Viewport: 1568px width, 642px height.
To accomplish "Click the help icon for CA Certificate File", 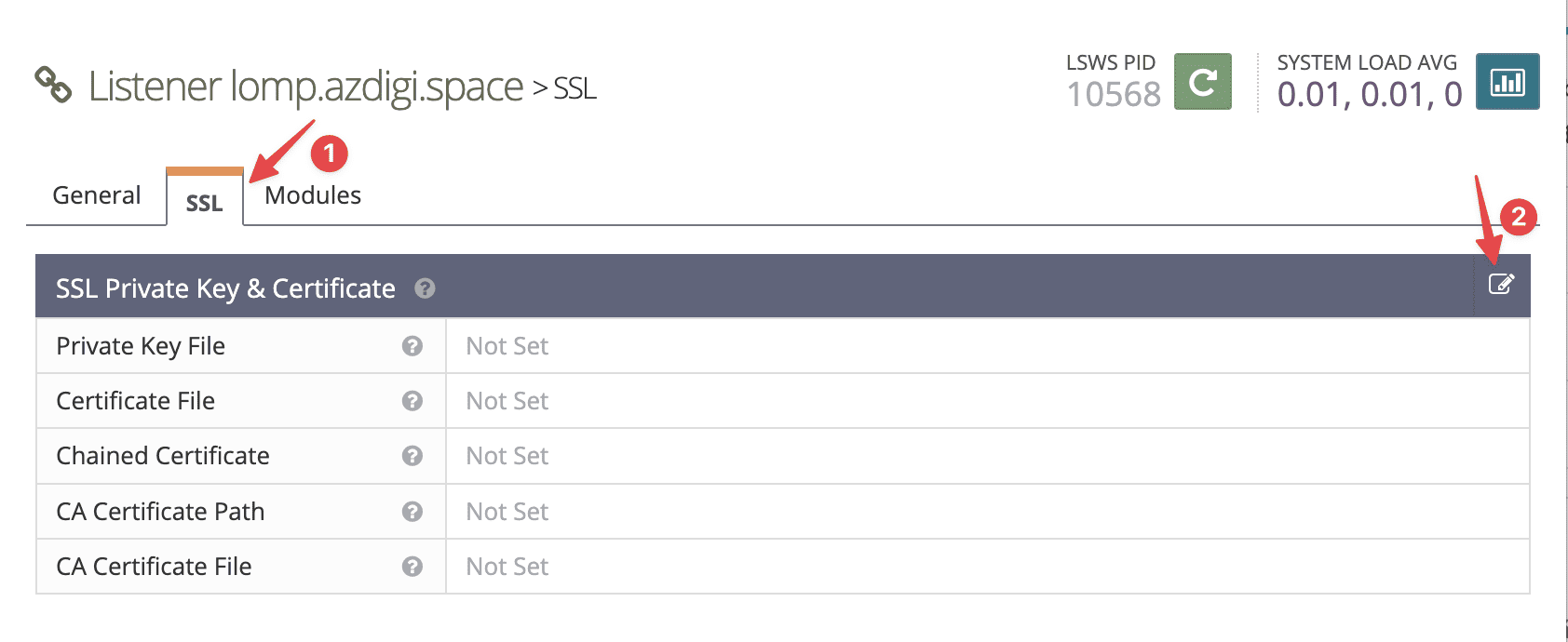I will click(x=412, y=567).
